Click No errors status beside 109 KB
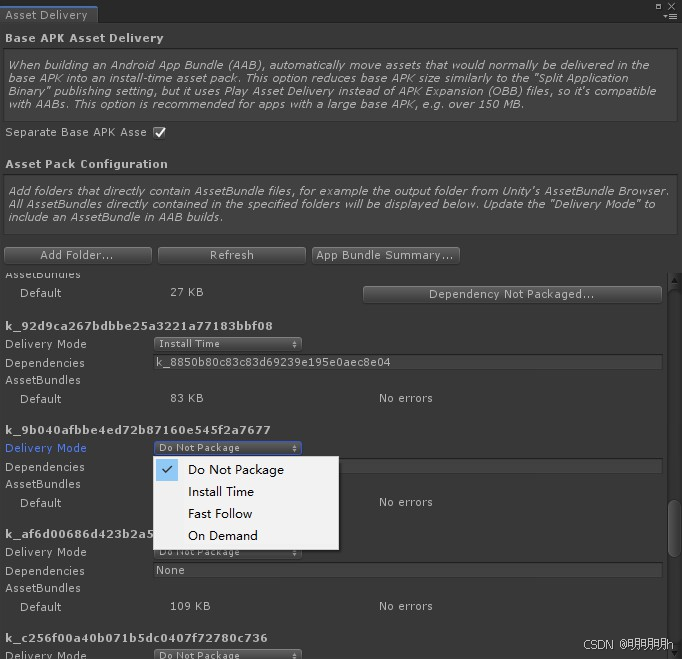This screenshot has height=659, width=682. [x=406, y=606]
